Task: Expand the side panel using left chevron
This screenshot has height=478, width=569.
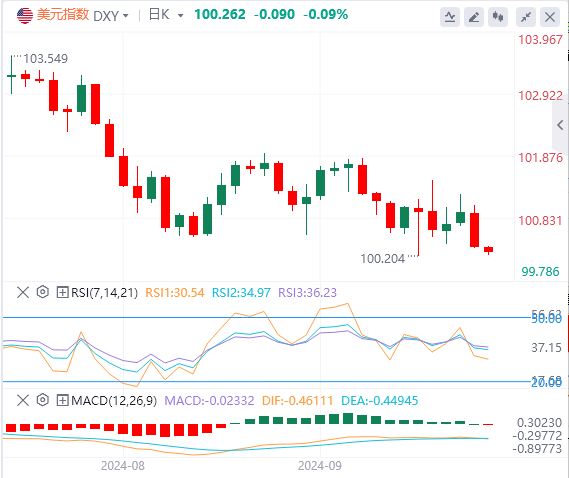Action: tap(560, 125)
